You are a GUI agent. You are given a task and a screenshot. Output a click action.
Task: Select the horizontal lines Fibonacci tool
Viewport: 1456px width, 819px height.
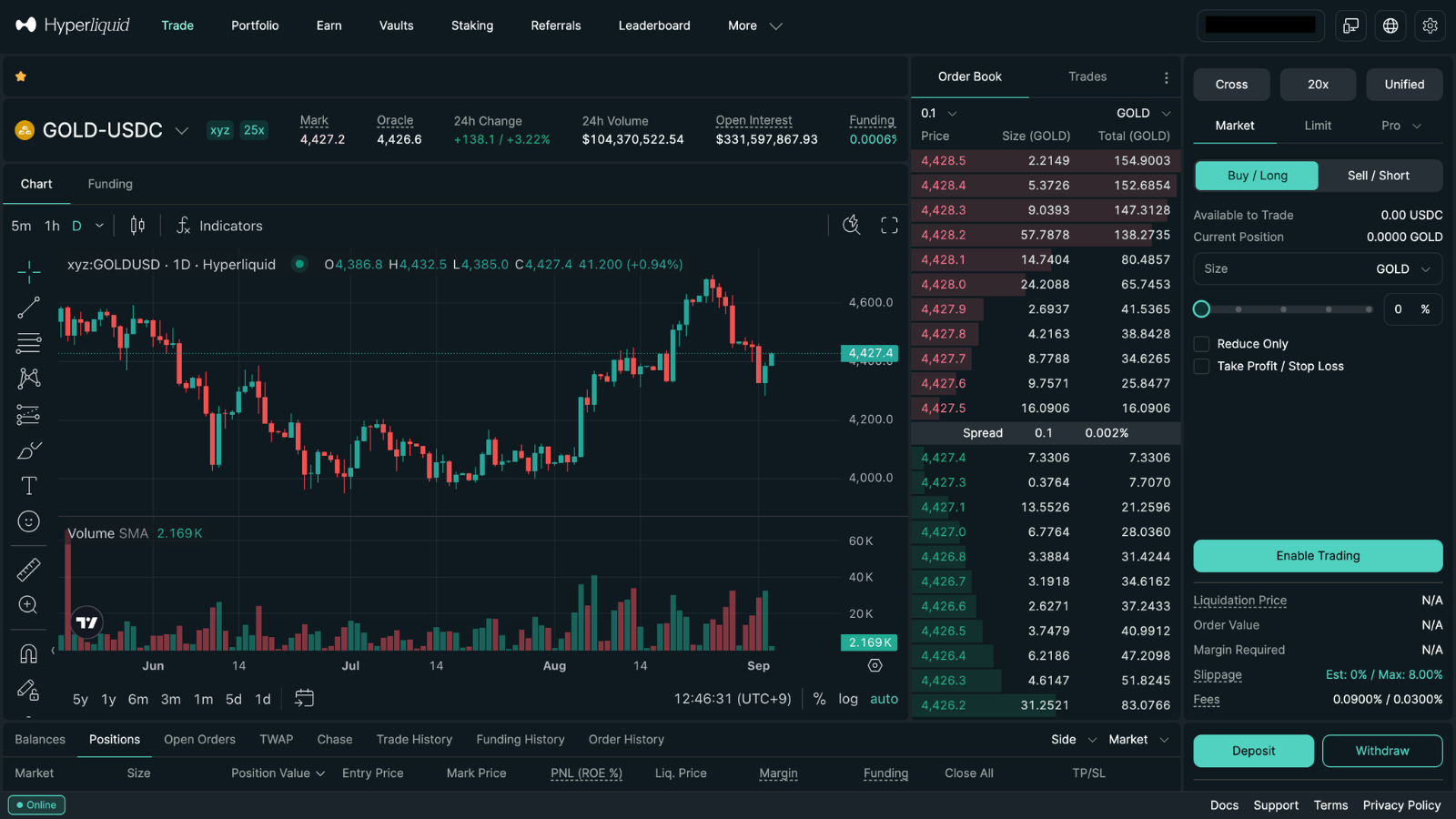(x=29, y=343)
